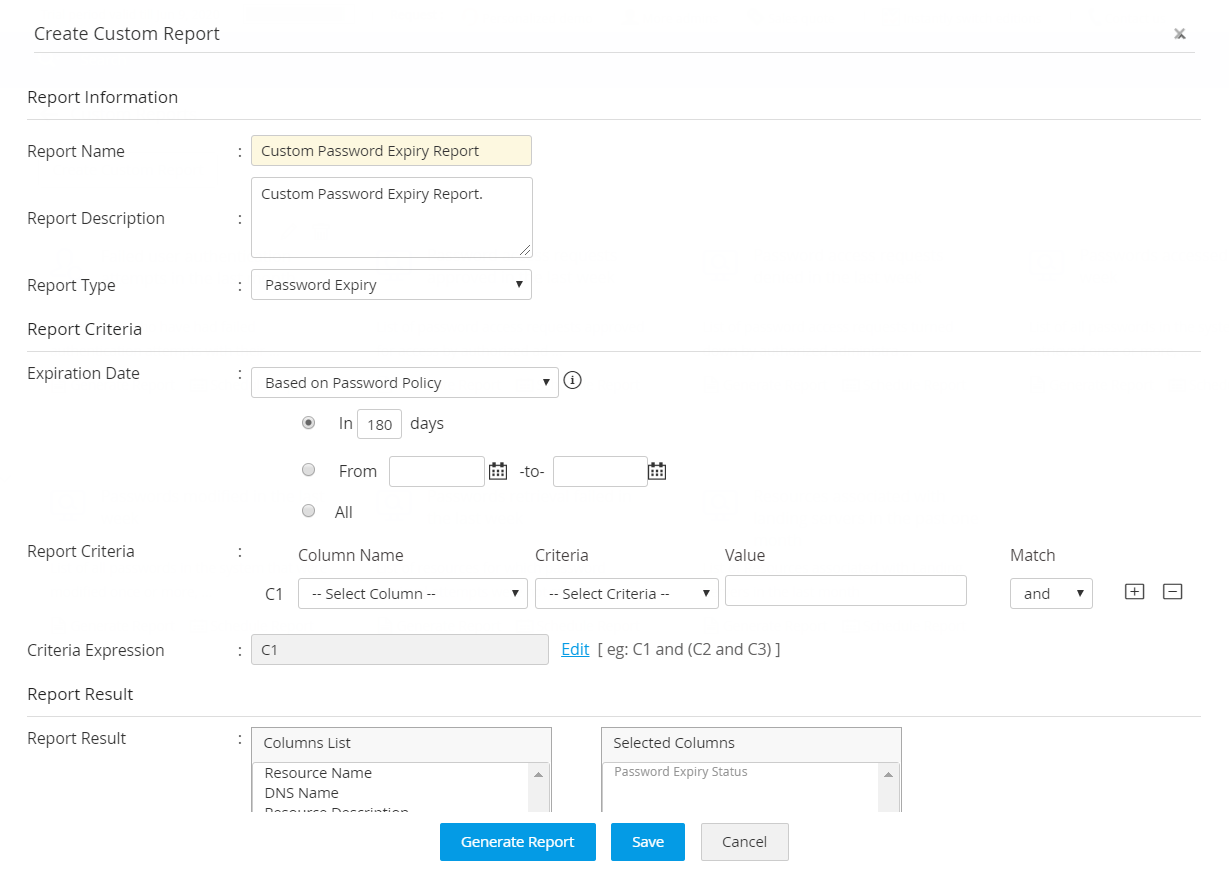Add a criteria row with plus icon
This screenshot has height=879, width=1229.
(x=1134, y=591)
